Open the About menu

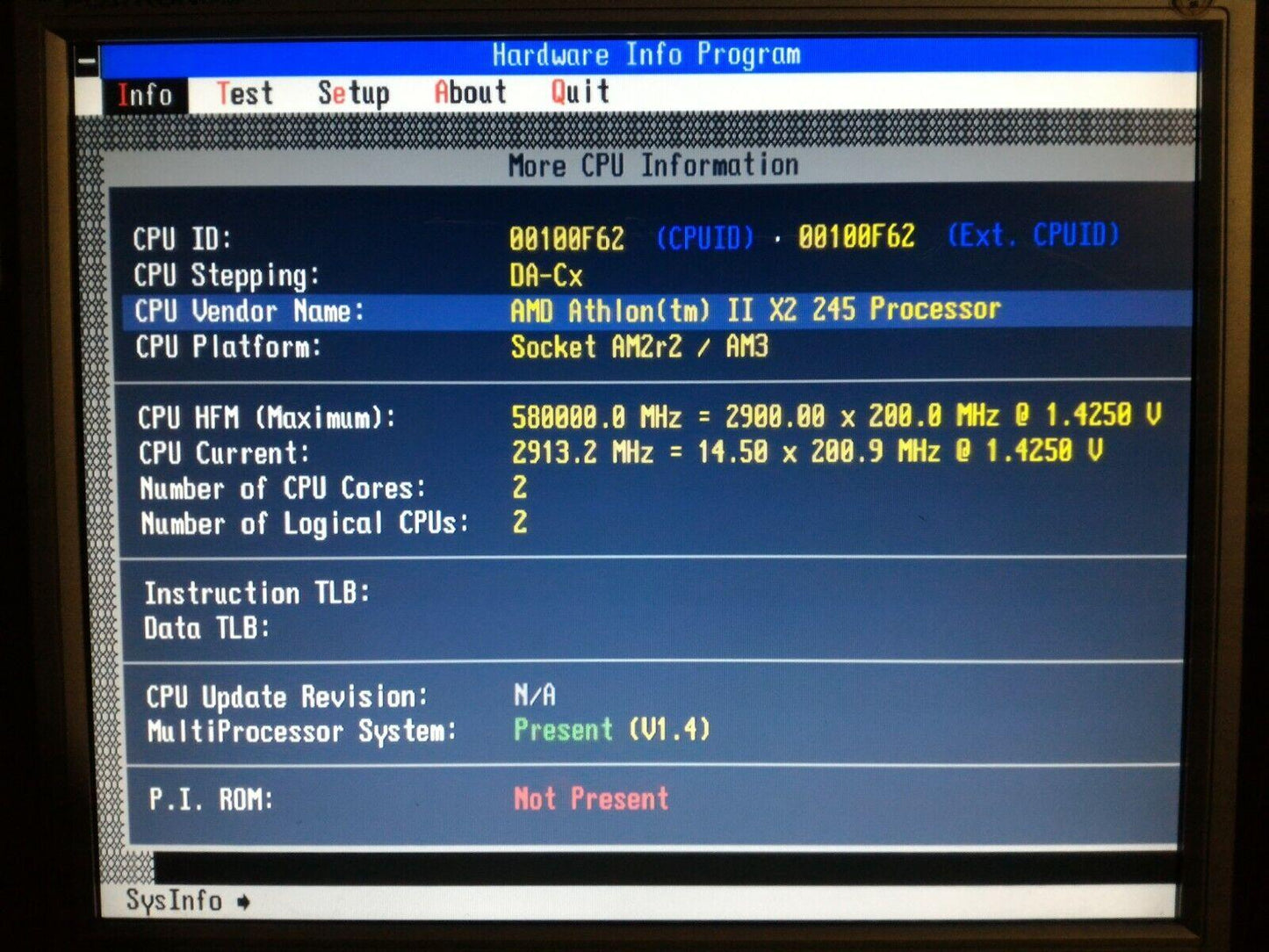pos(470,92)
